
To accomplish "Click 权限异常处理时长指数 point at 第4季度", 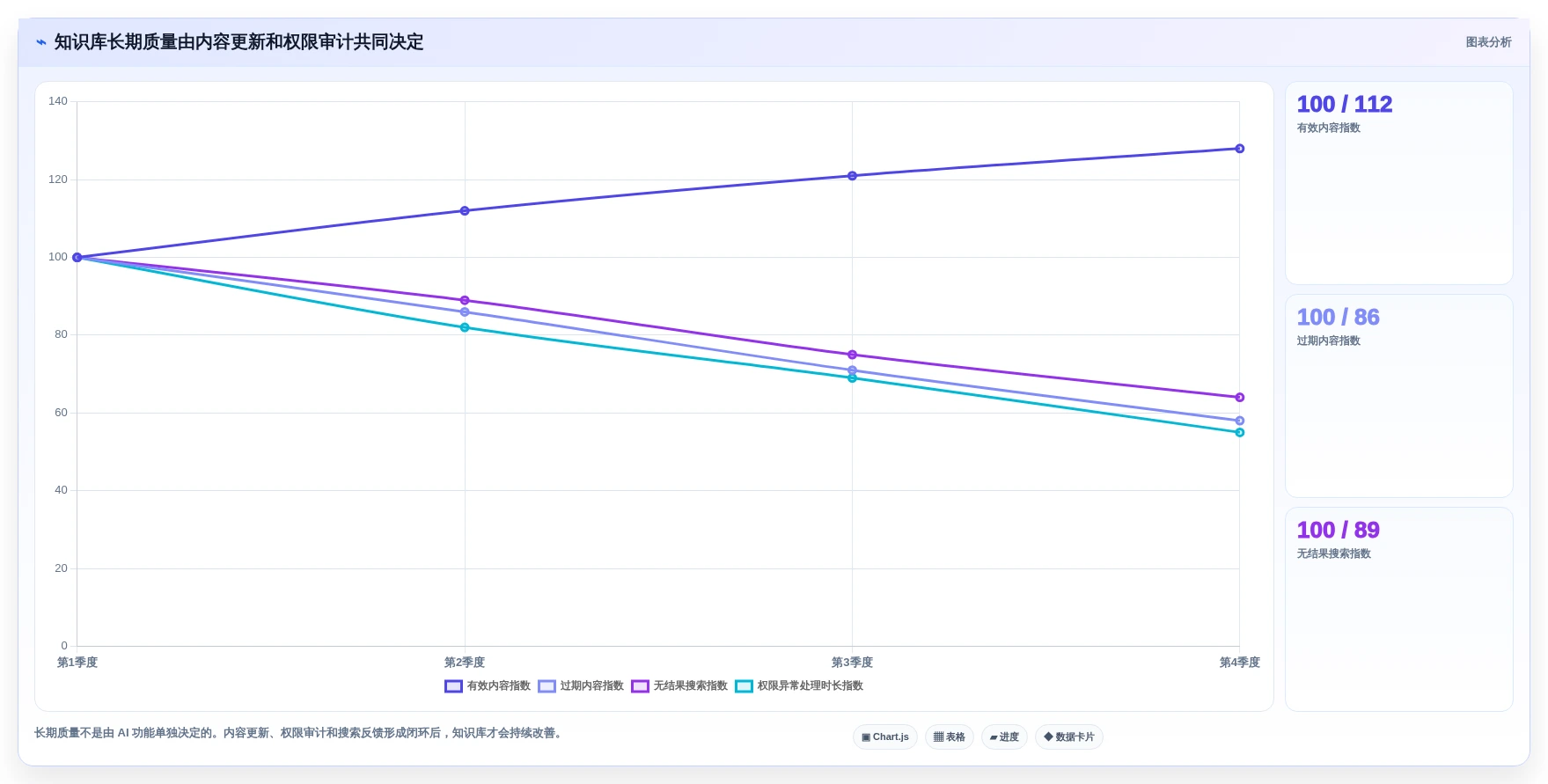I will [1239, 433].
